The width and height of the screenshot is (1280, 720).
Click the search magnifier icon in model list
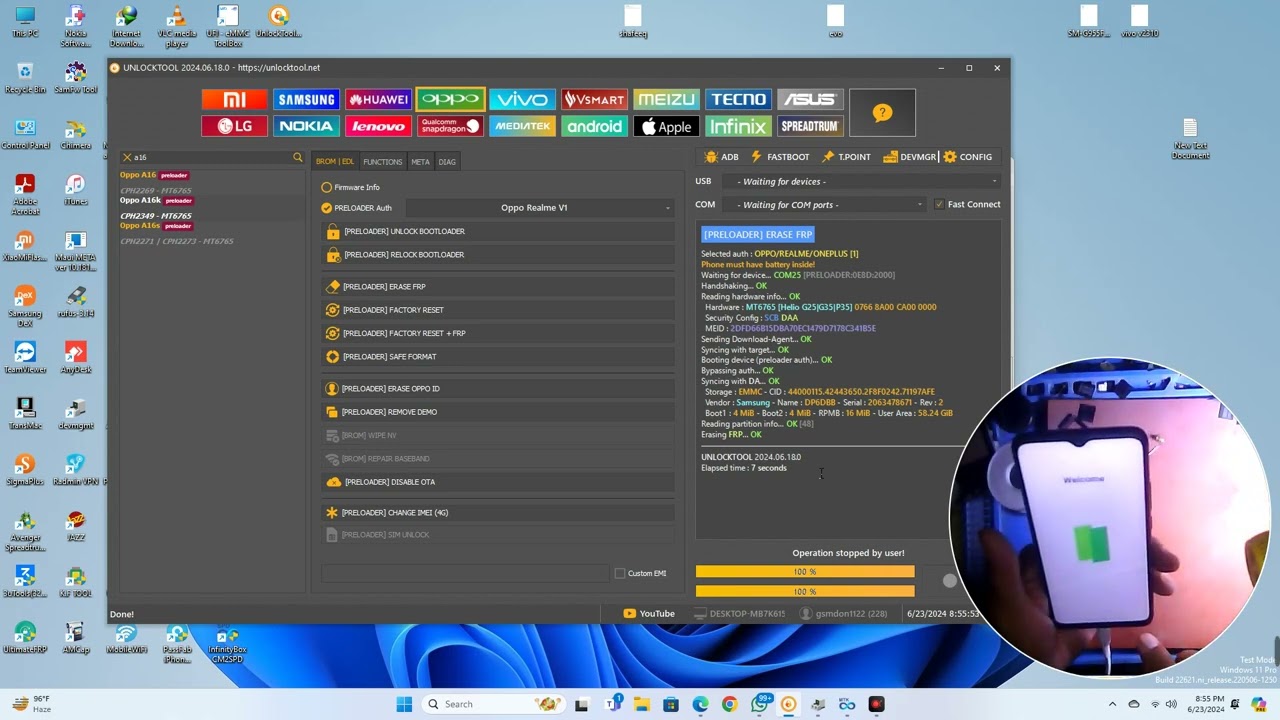(x=297, y=157)
